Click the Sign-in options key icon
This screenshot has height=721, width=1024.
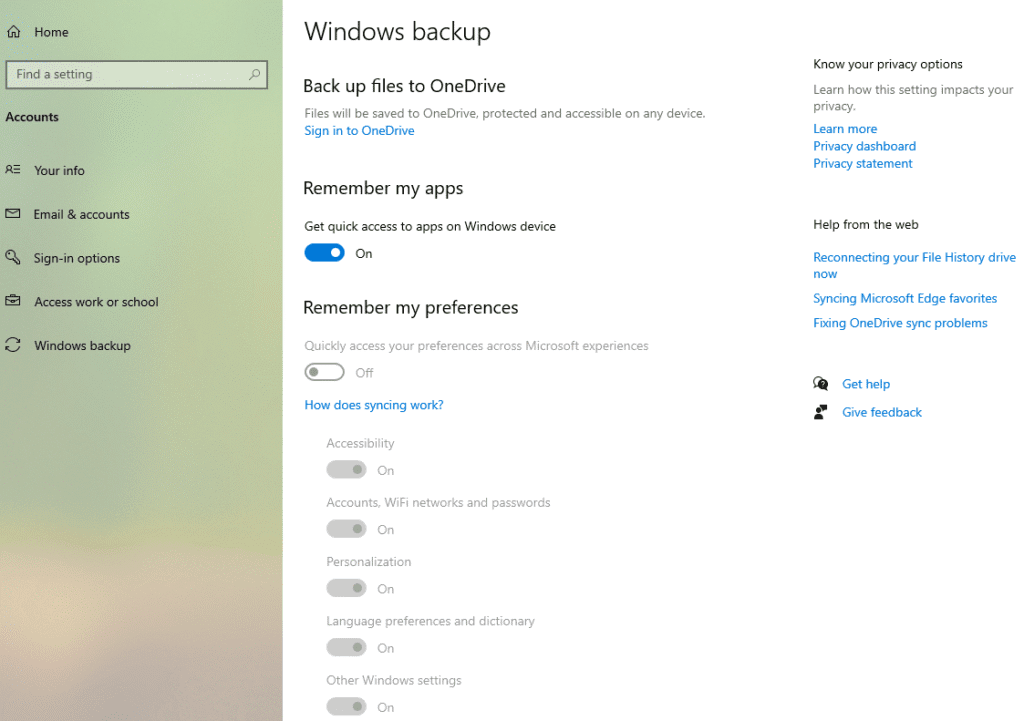tap(14, 258)
